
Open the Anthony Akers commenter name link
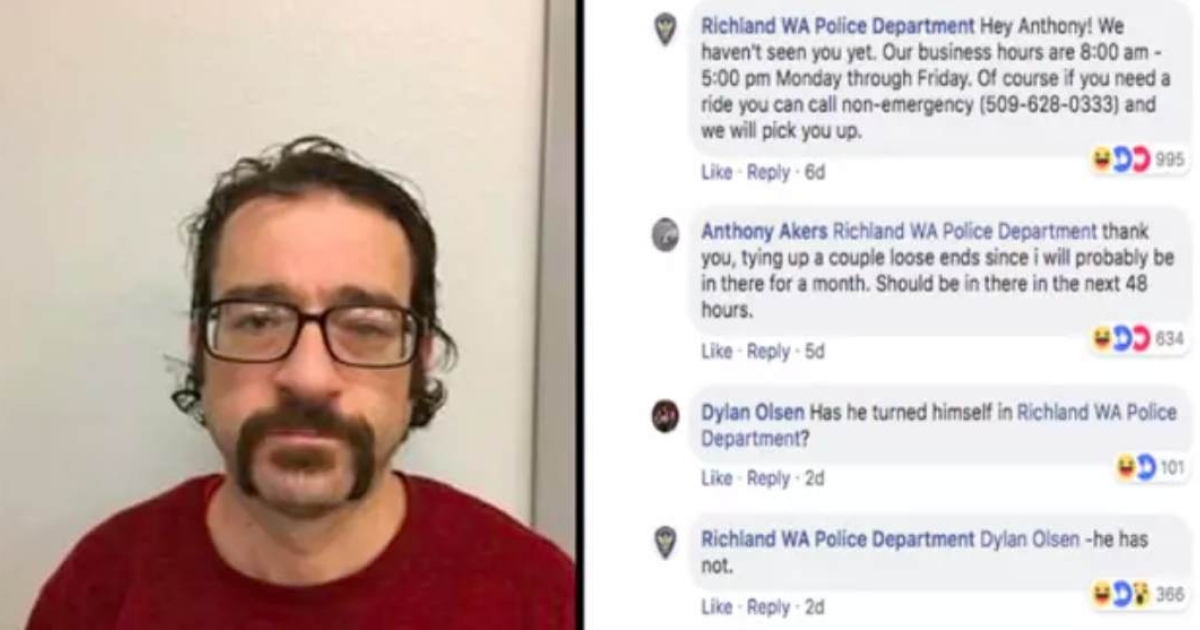tap(764, 231)
